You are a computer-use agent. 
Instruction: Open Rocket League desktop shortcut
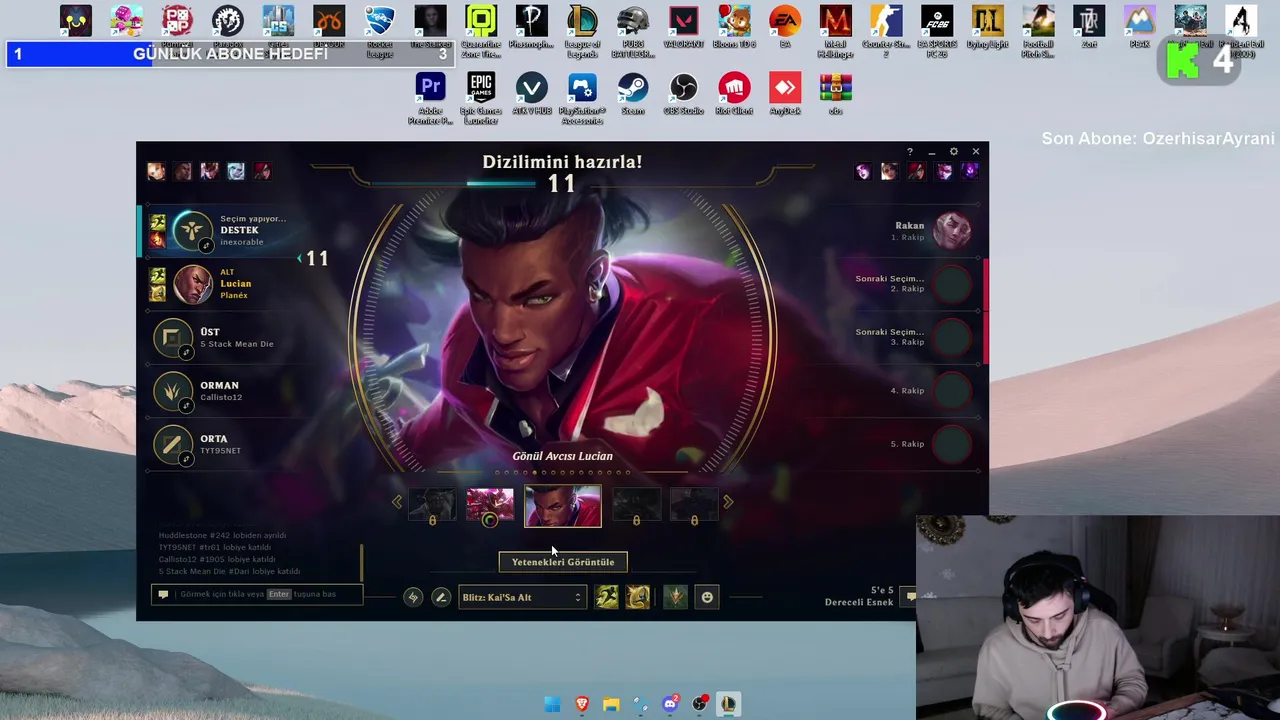(x=379, y=30)
